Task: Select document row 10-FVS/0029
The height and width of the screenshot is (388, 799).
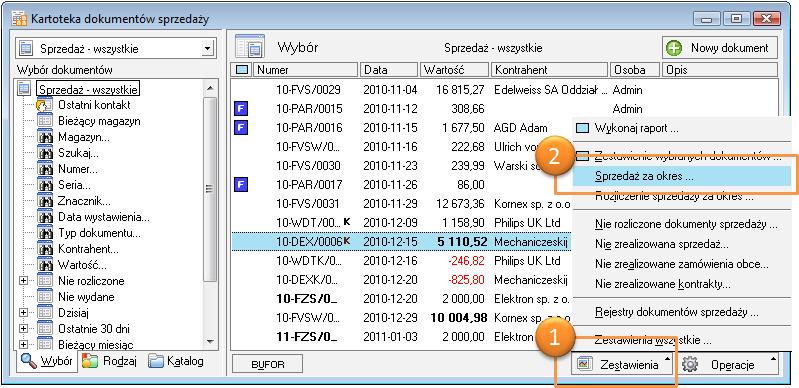Action: 504,90
